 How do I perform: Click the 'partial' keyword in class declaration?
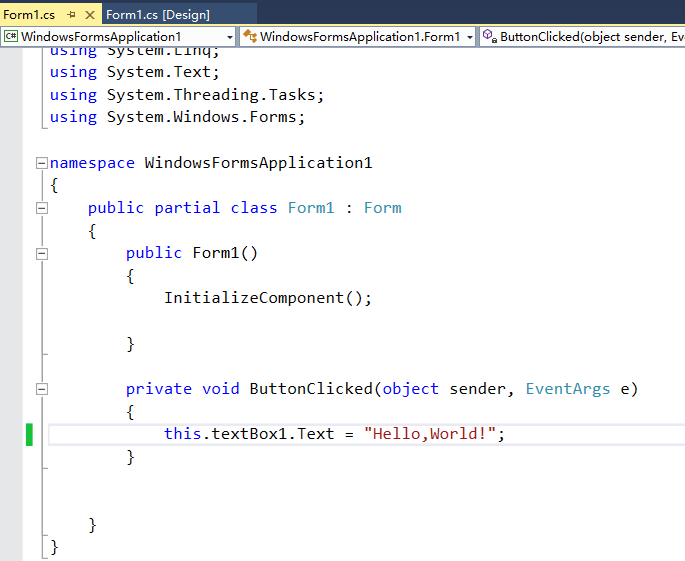point(187,208)
